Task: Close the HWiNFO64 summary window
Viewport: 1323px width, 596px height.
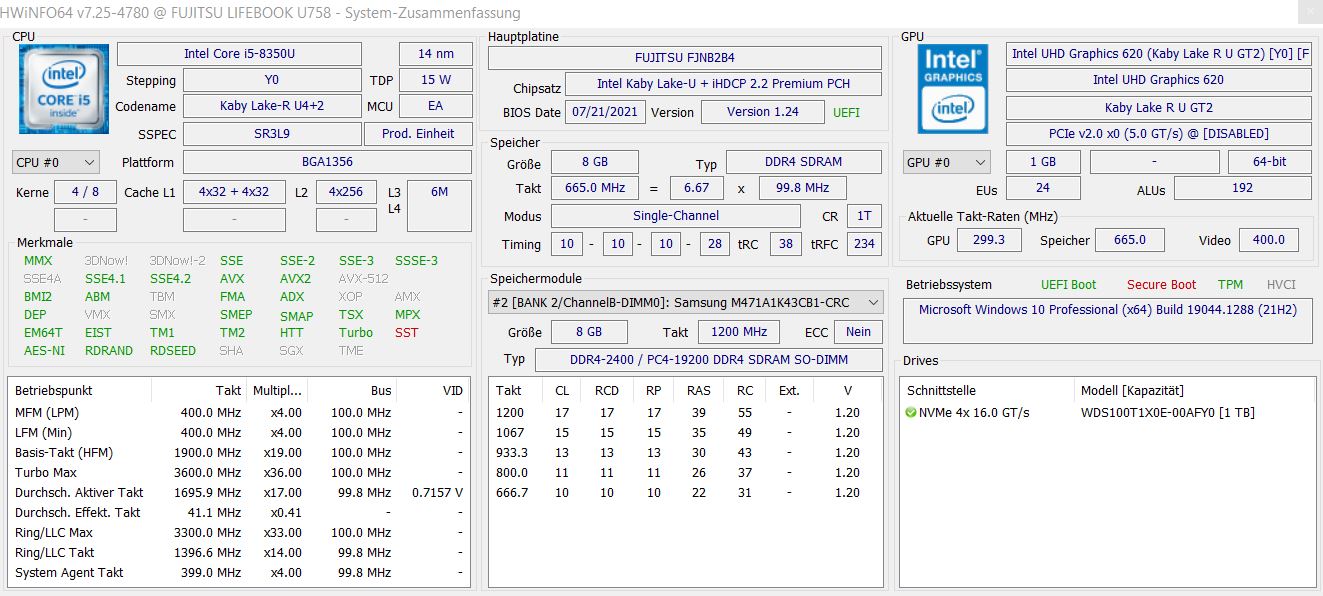Action: pyautogui.click(x=1309, y=12)
